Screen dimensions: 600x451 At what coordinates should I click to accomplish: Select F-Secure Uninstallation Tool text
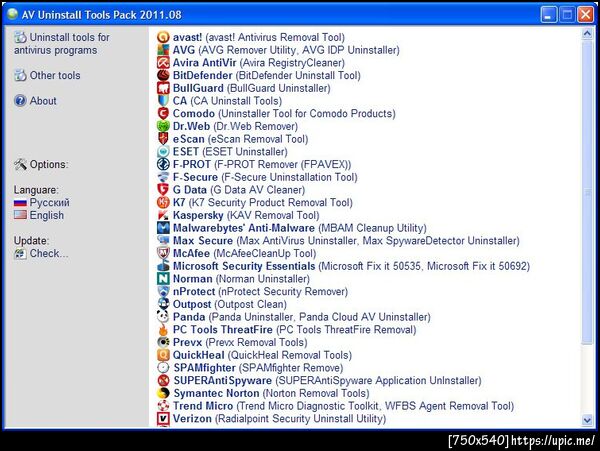(289, 177)
